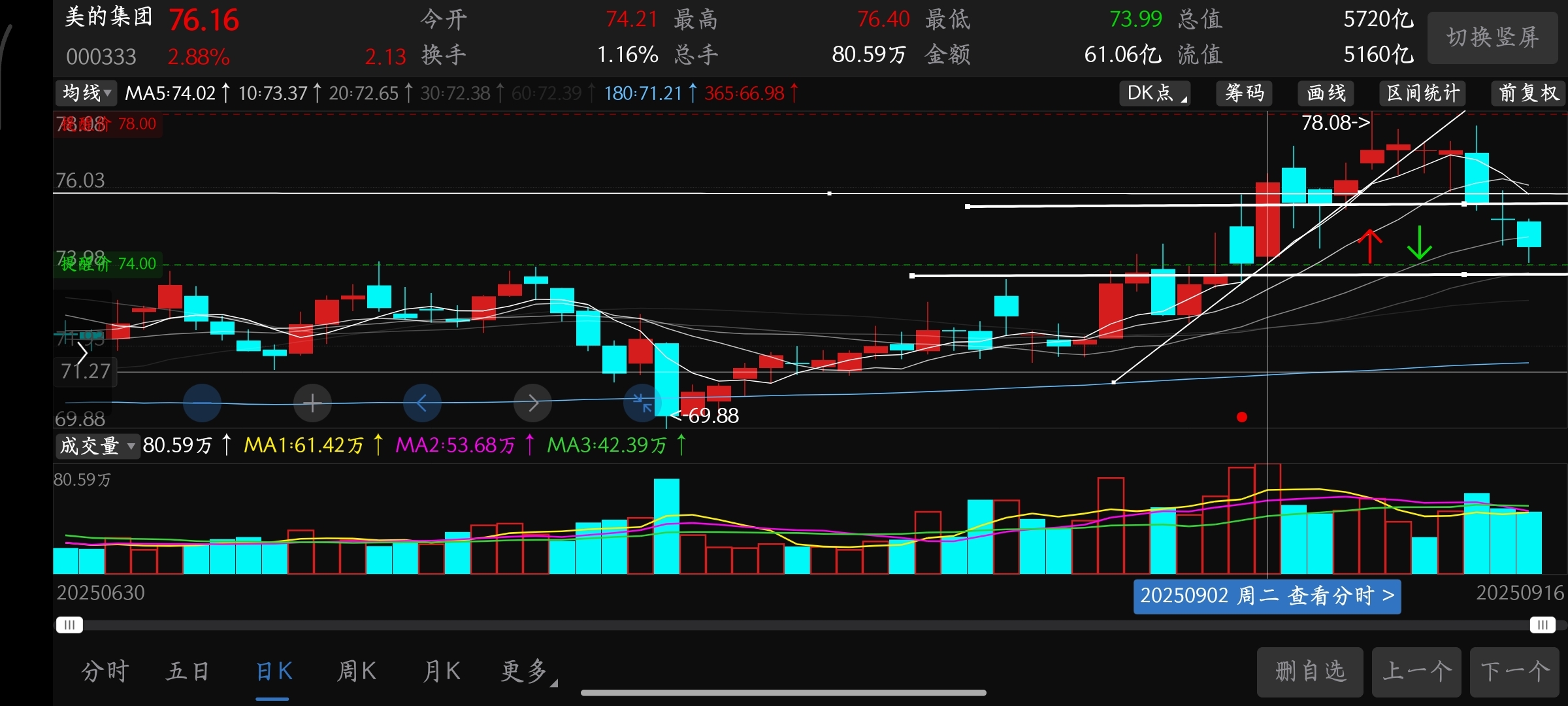This screenshot has height=706, width=1568.
Task: Tap the move-right arrow circle on chart
Action: 532,403
